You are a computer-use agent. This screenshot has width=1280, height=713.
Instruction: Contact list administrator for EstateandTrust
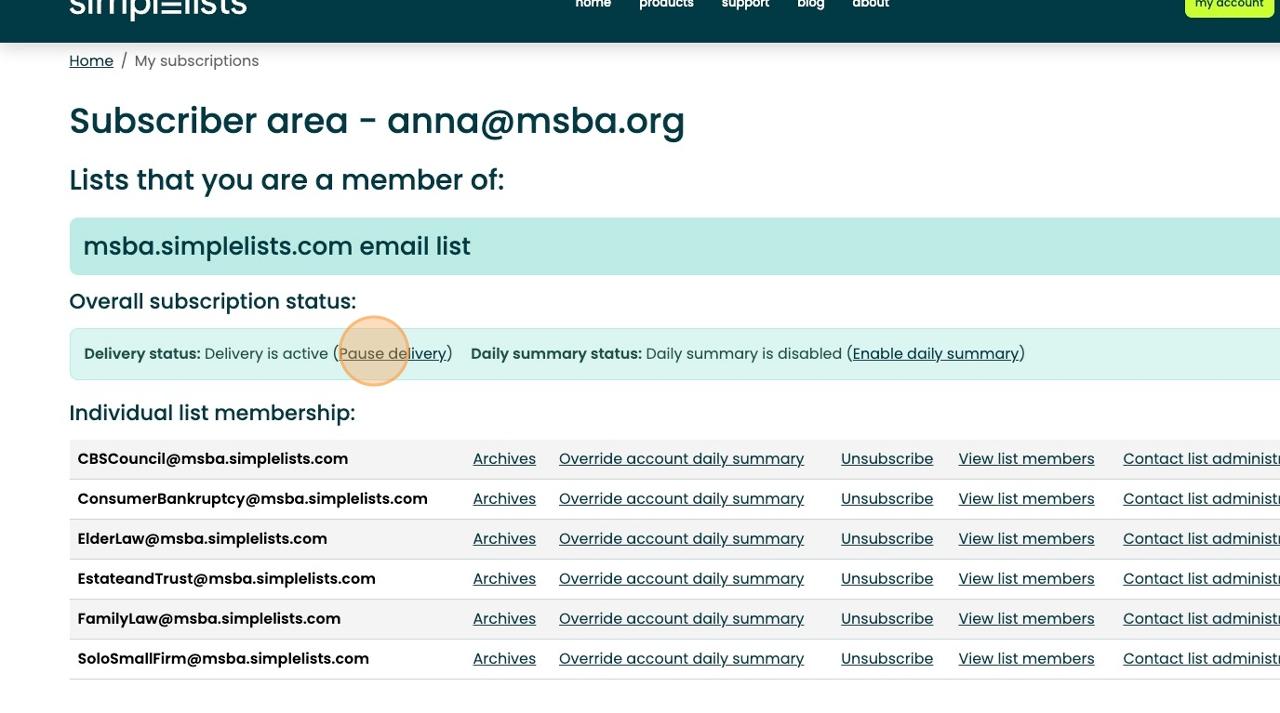click(x=1201, y=579)
